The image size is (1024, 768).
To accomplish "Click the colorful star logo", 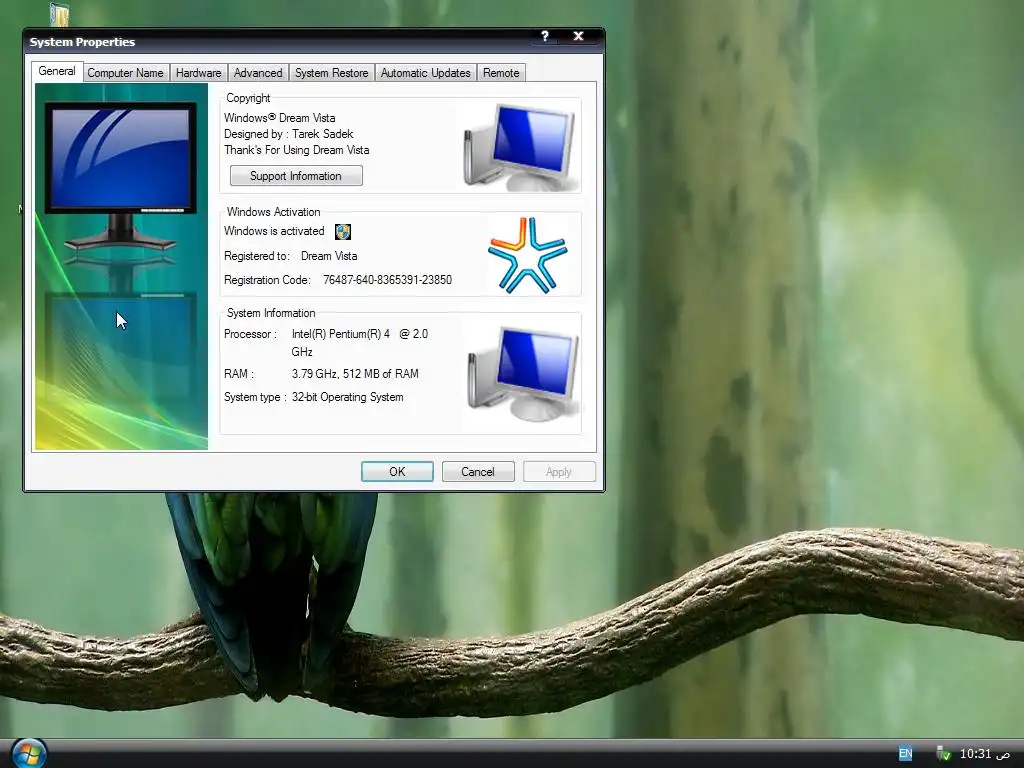I will (x=528, y=255).
